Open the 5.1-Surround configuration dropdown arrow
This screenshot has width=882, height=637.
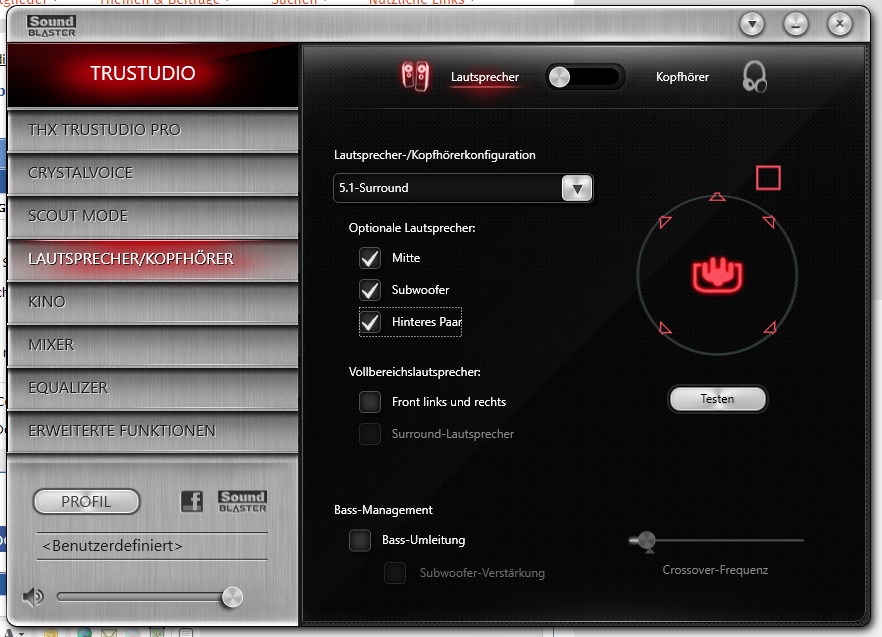click(x=577, y=188)
